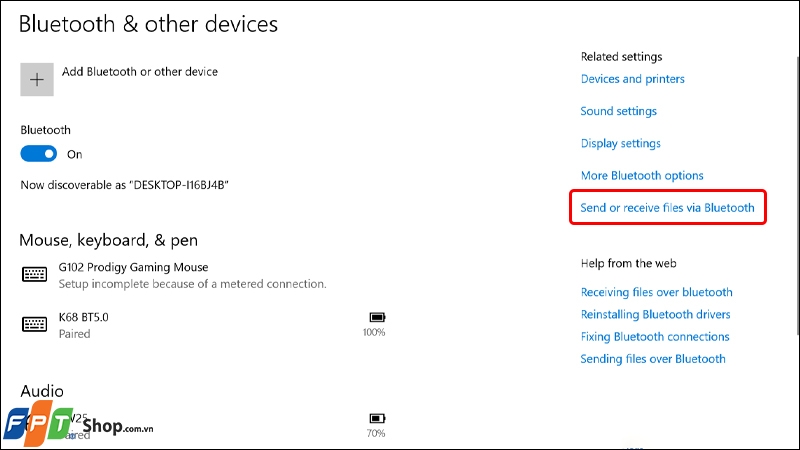This screenshot has height=450, width=800.
Task: Click Add Bluetooth or other device label
Action: click(140, 72)
